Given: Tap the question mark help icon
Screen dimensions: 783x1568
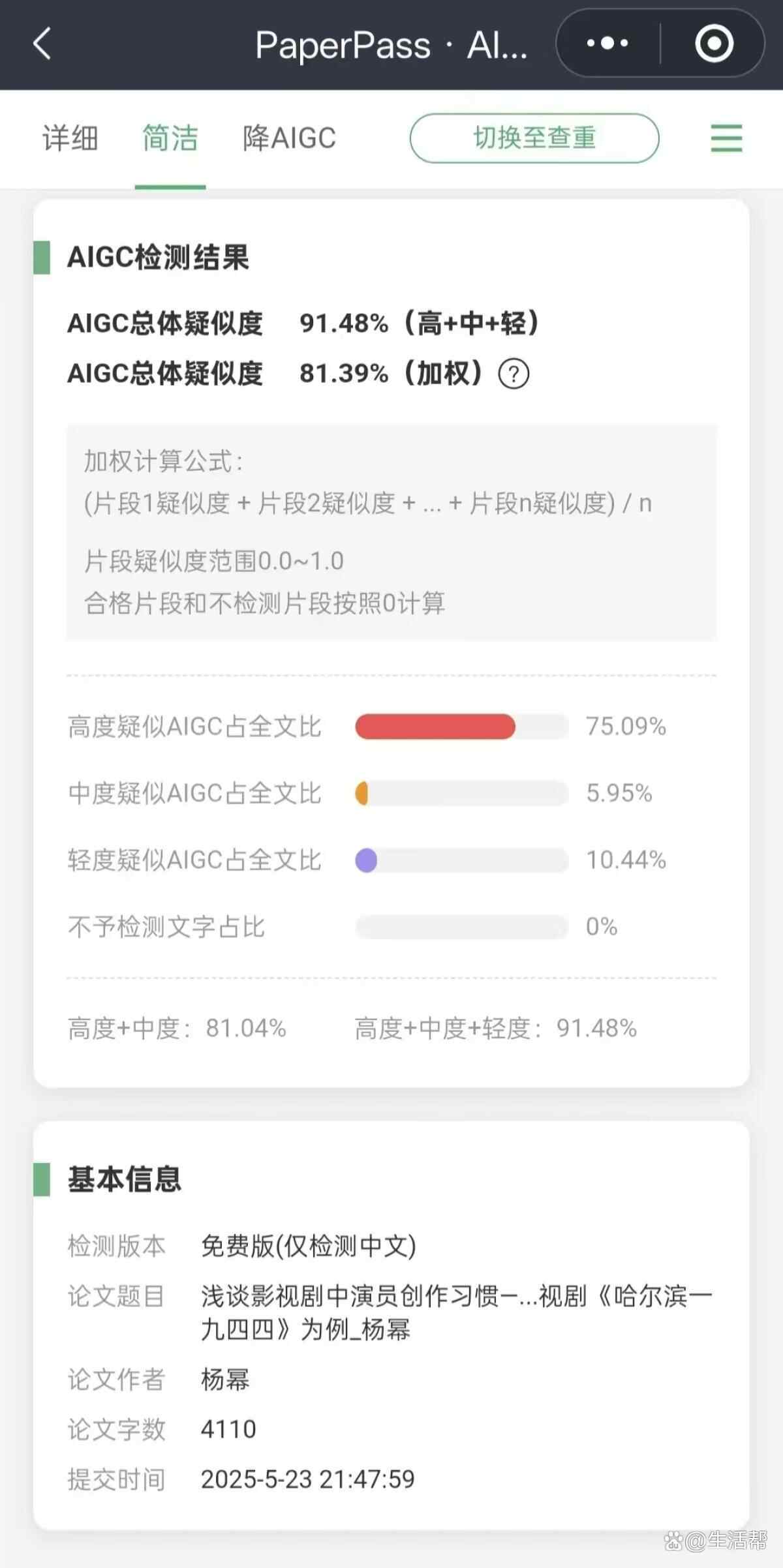Looking at the screenshot, I should (x=514, y=374).
